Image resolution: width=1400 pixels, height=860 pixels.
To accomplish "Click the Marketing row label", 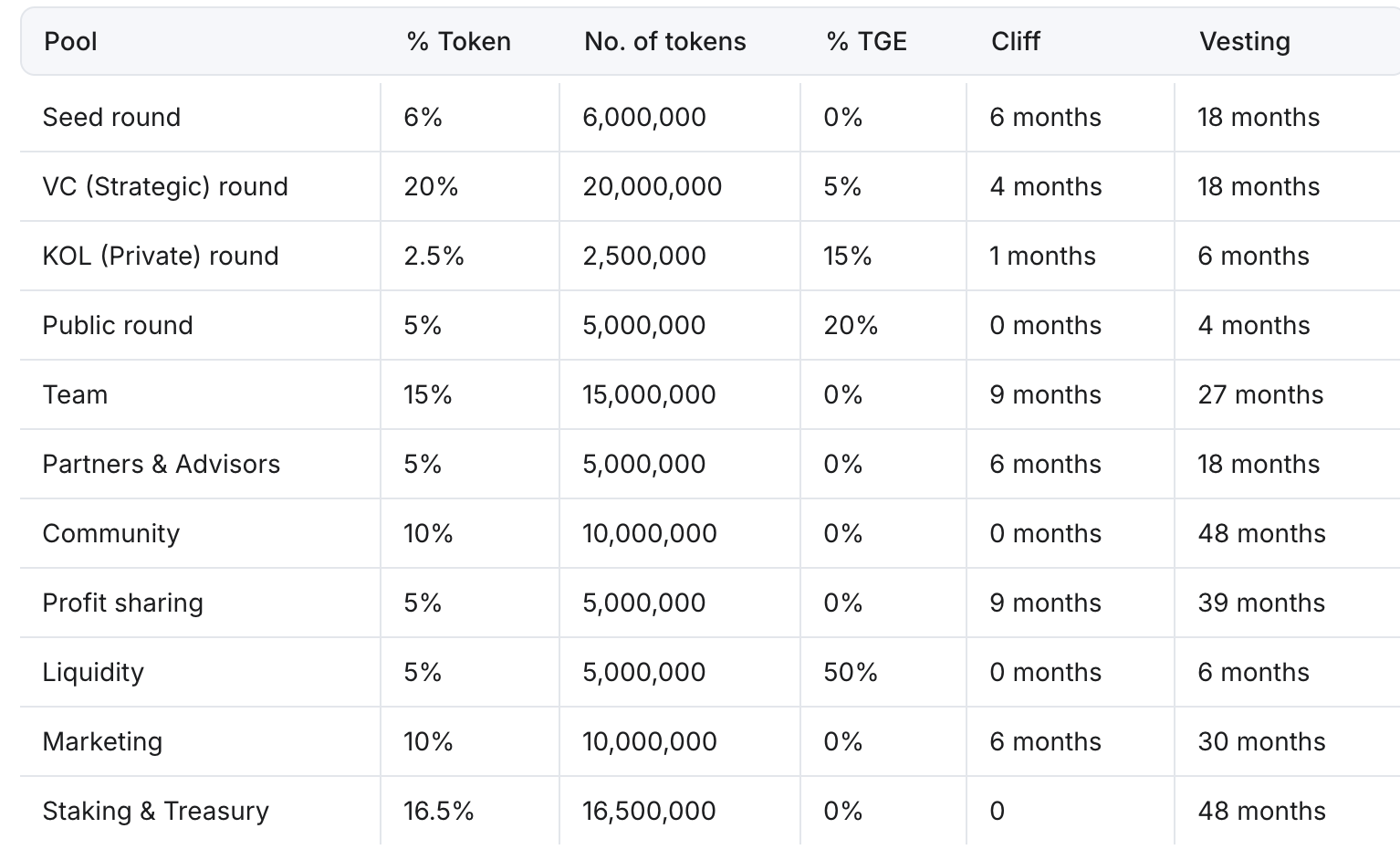I will pos(102,742).
